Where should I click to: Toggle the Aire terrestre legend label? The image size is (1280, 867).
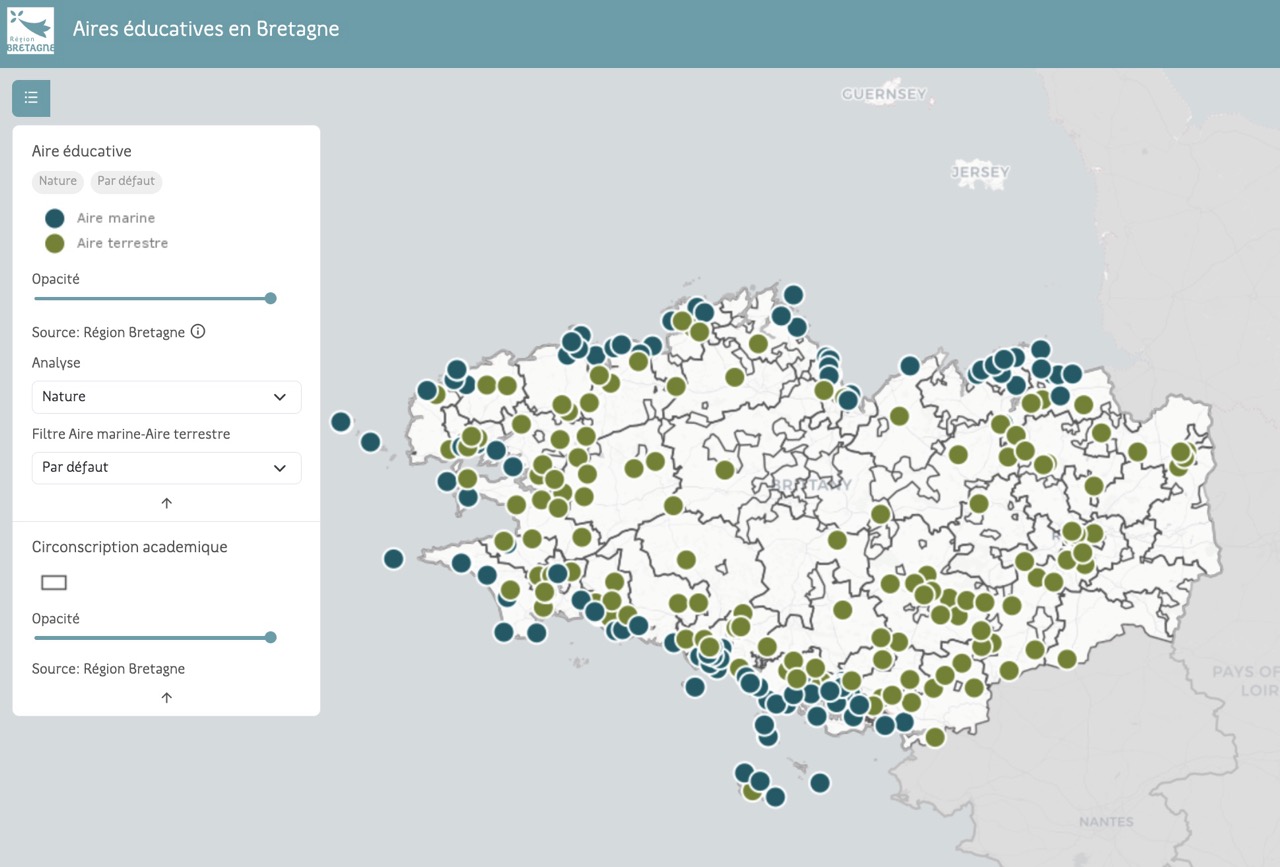(x=122, y=243)
